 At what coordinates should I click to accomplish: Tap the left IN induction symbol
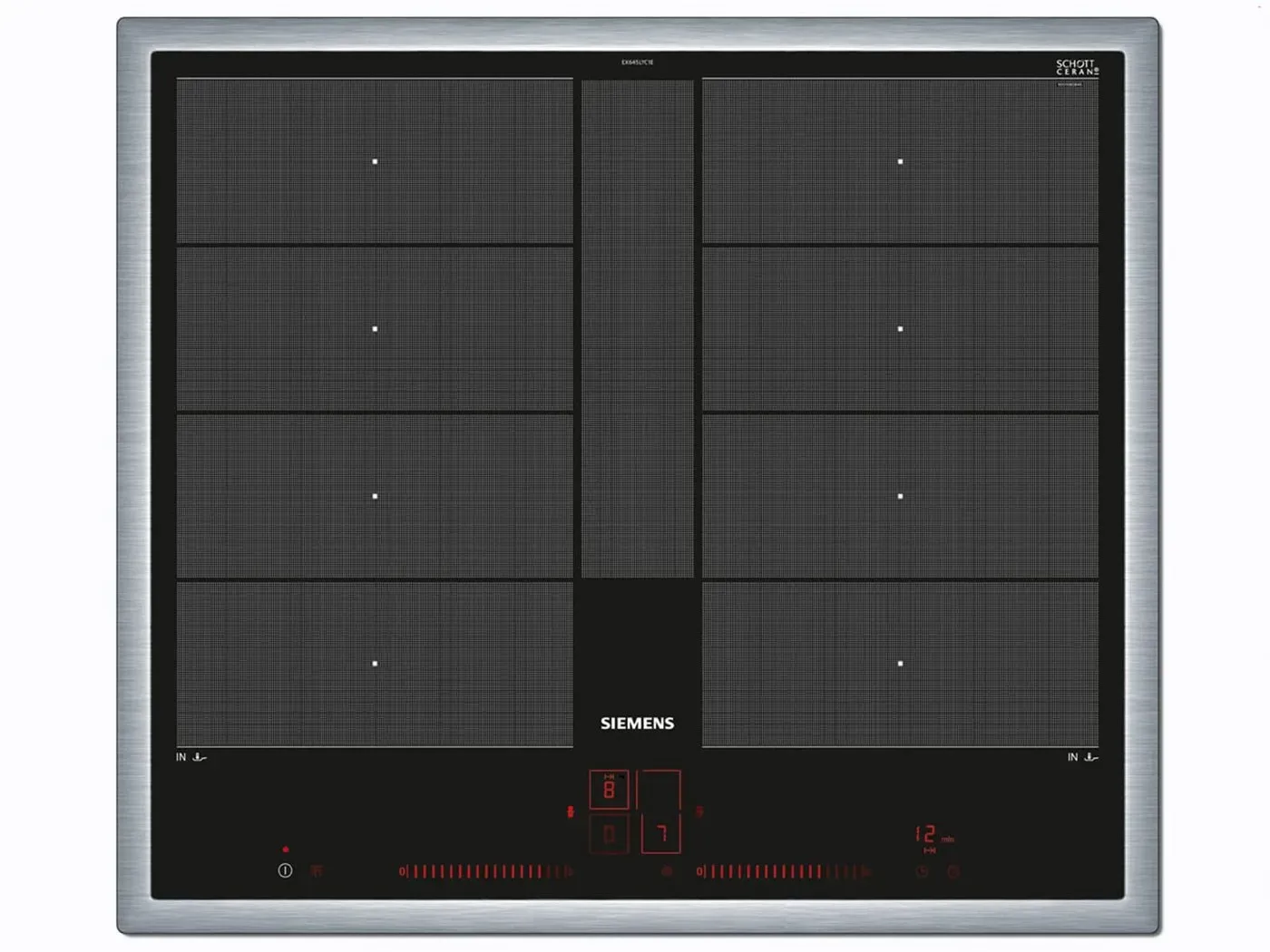190,757
